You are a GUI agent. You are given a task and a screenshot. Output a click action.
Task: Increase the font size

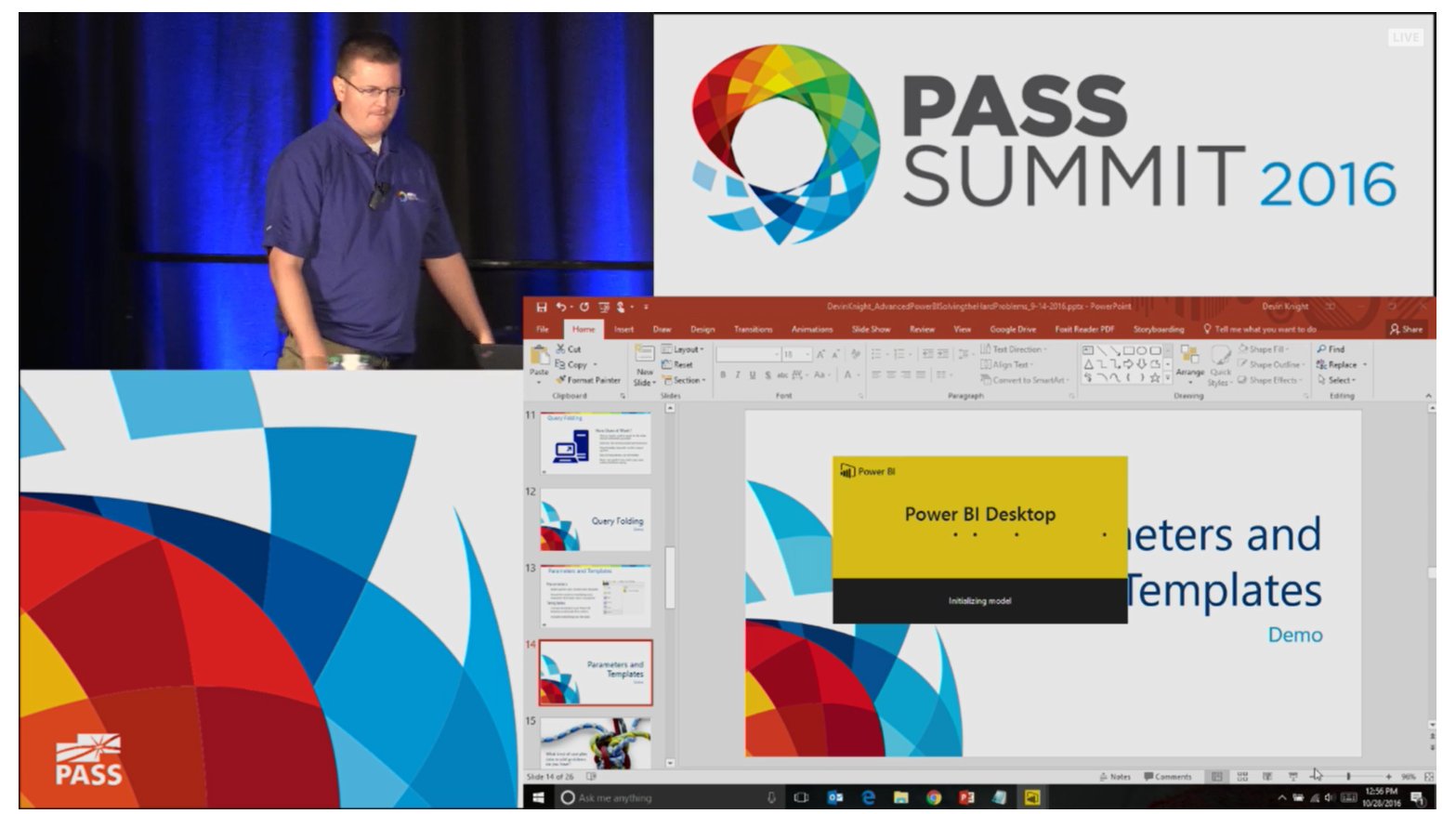[x=820, y=354]
